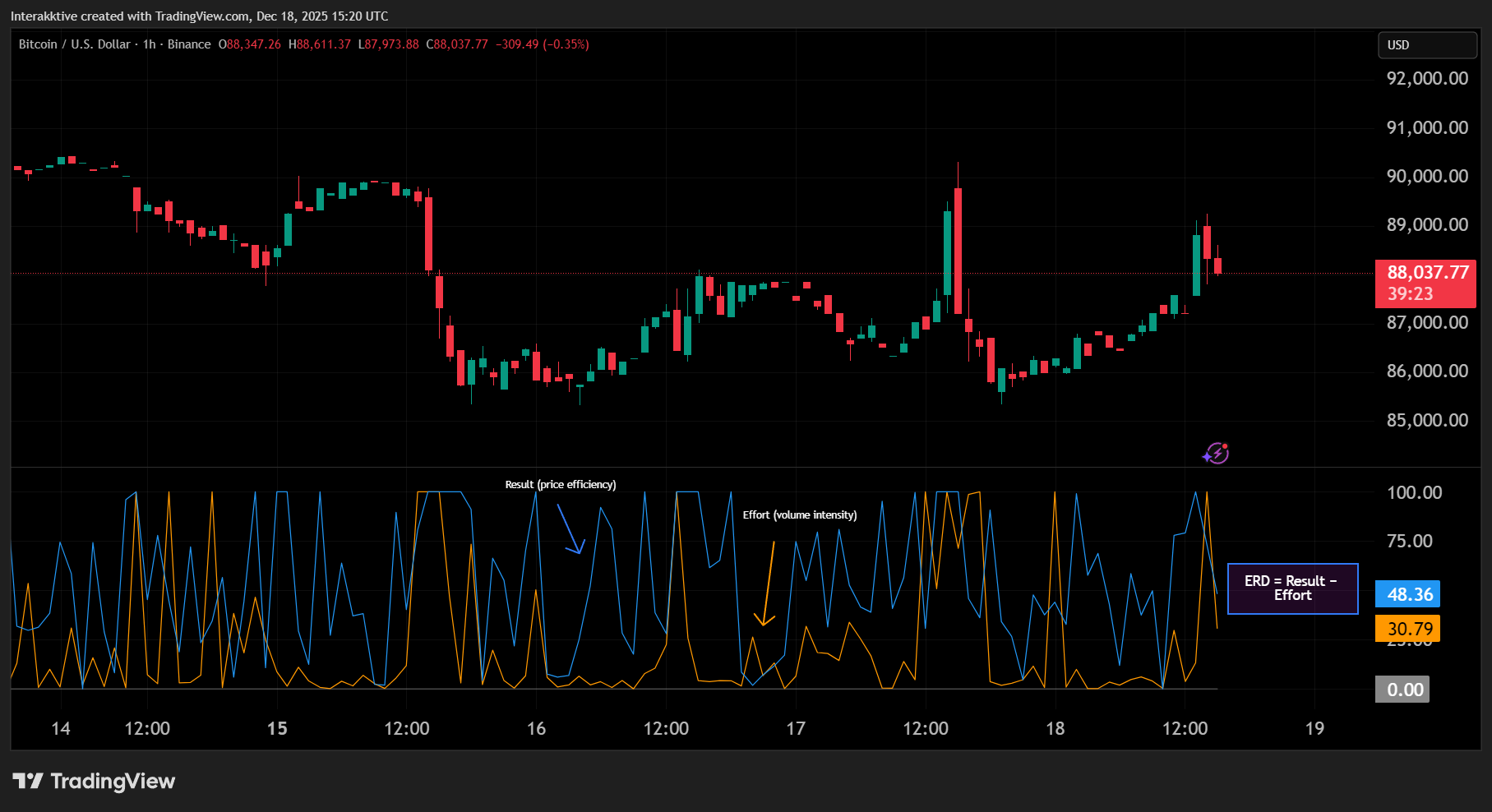Click the 85,000.00 price axis label
1492x812 pixels.
coord(1427,420)
